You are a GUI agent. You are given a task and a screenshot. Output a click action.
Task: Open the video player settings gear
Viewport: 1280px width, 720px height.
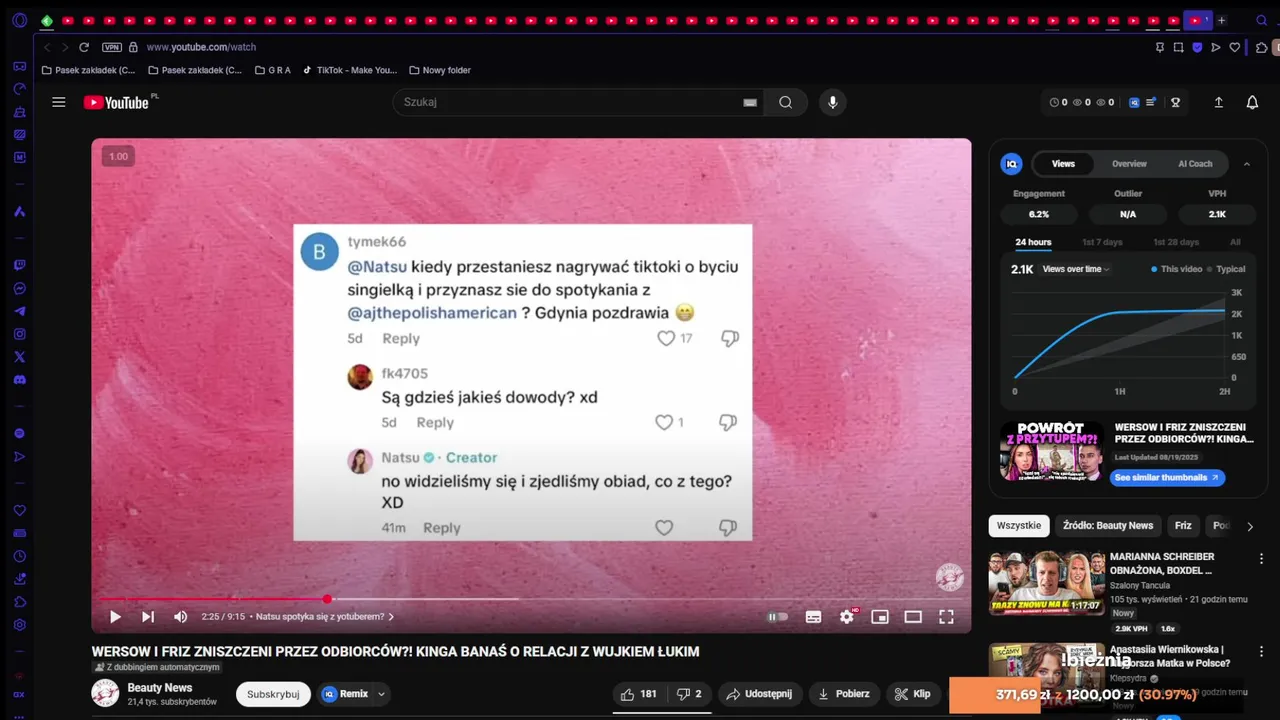pos(847,617)
